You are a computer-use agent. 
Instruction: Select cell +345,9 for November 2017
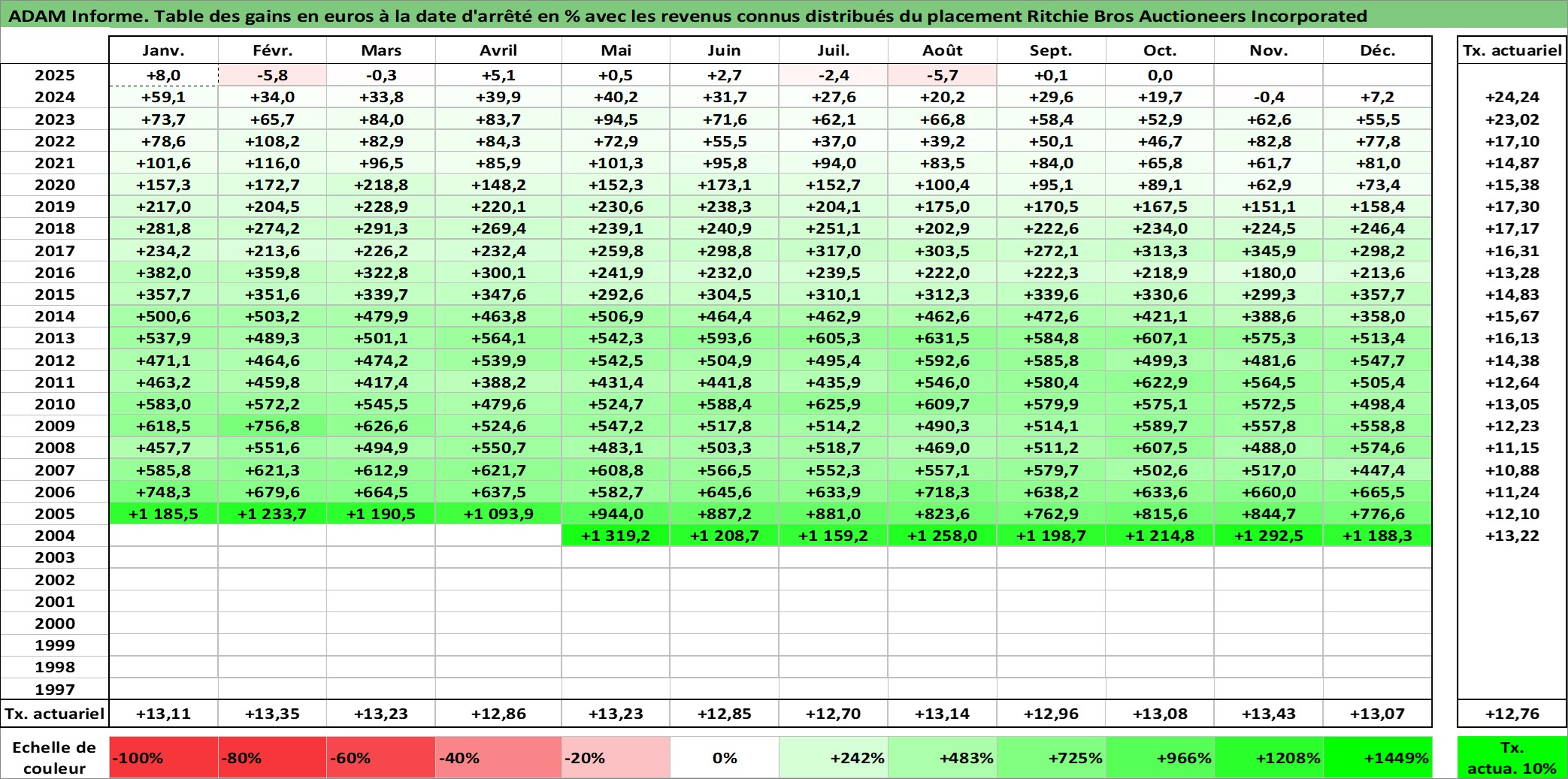[1269, 251]
